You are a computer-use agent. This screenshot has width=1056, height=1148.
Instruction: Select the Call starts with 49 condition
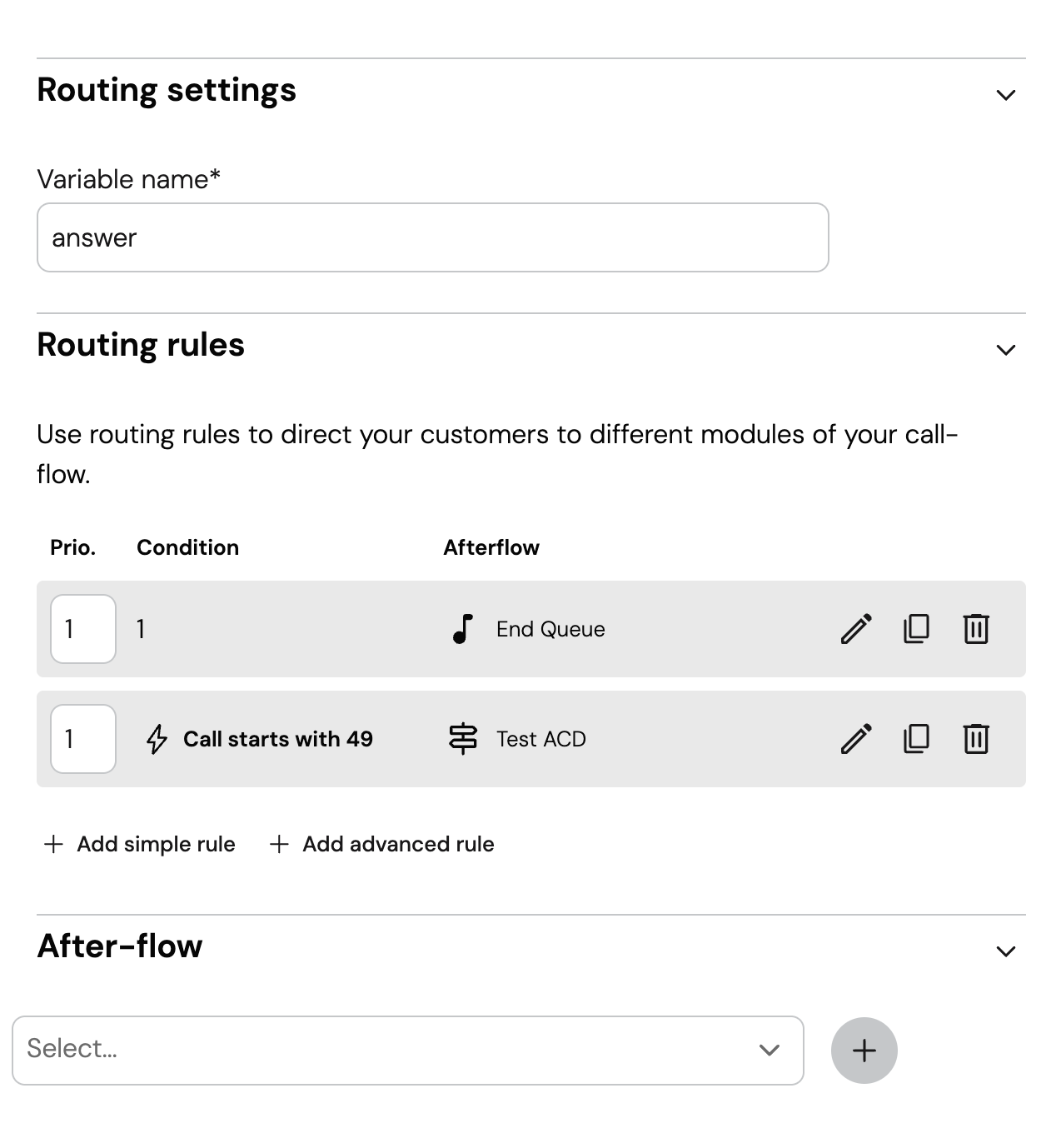(277, 739)
